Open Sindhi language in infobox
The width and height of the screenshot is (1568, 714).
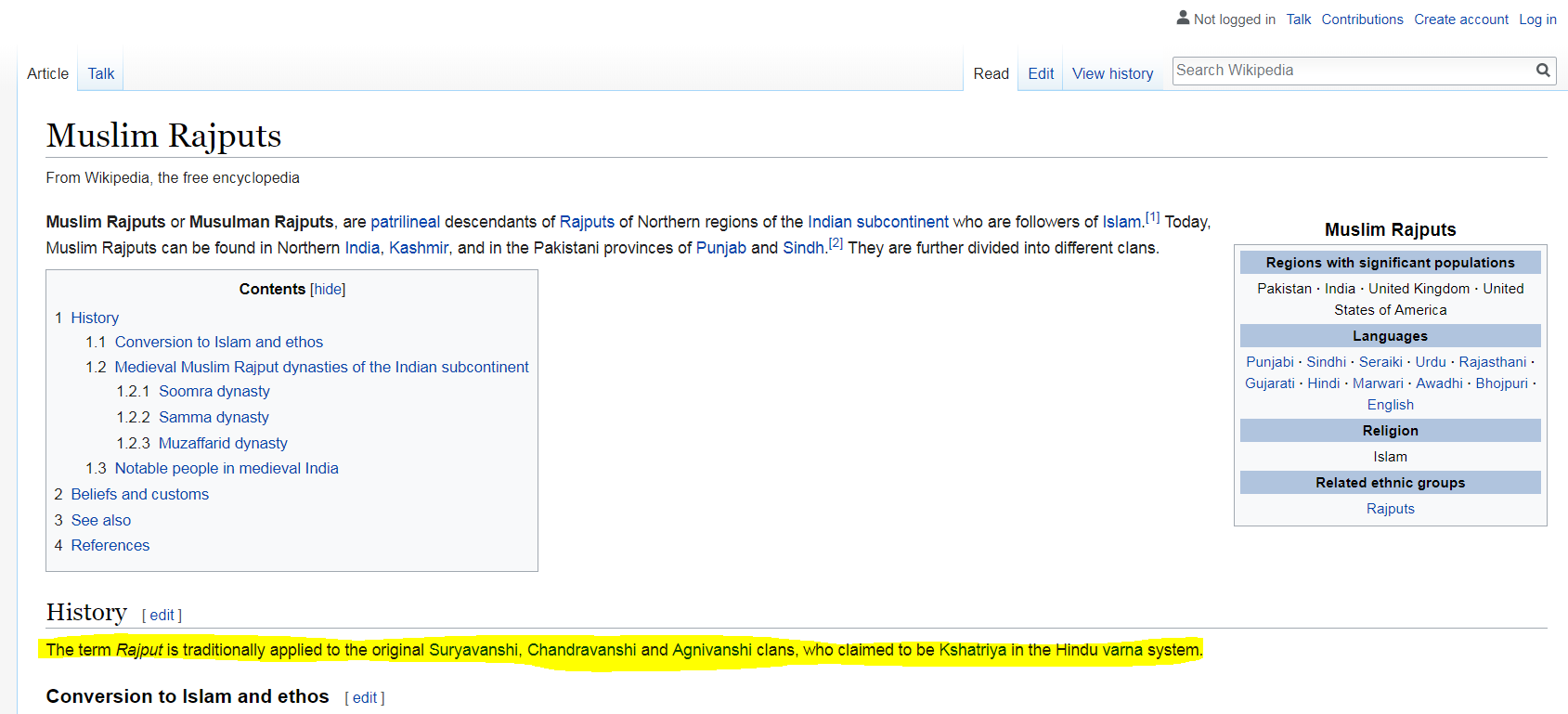pyautogui.click(x=1326, y=362)
